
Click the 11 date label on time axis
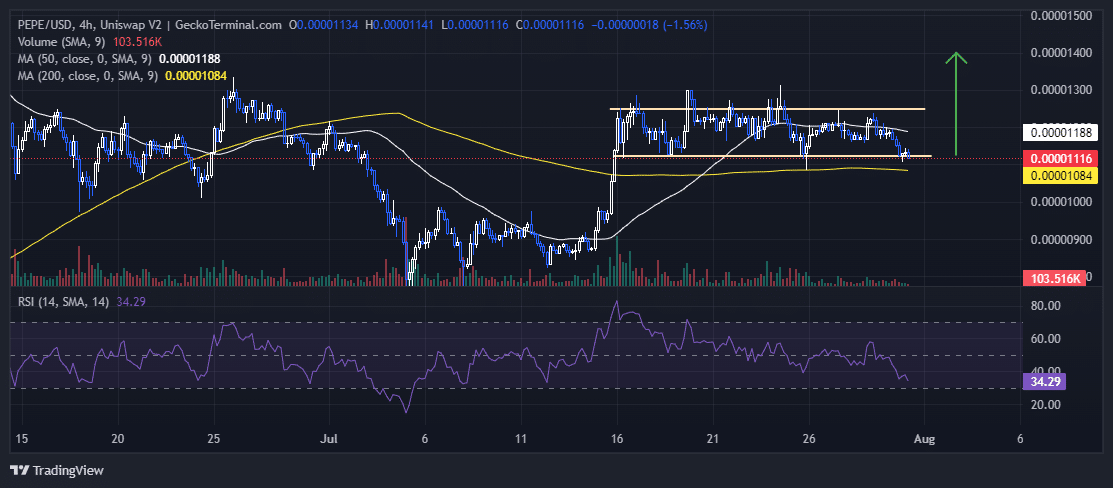click(x=522, y=439)
